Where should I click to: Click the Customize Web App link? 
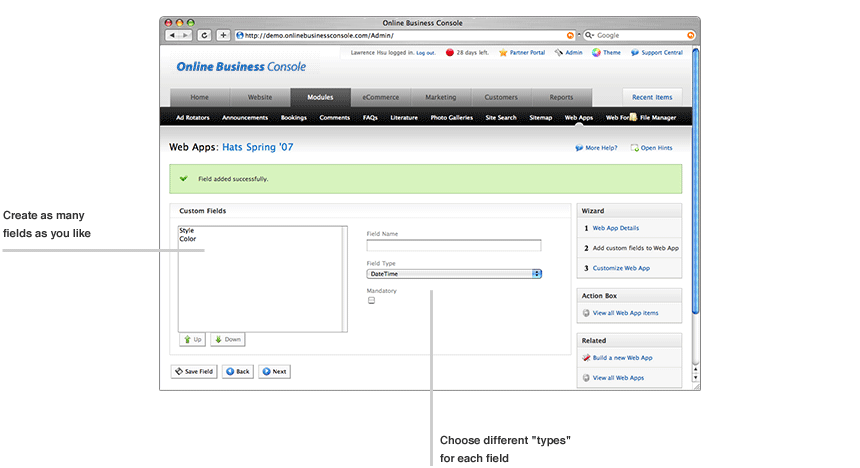coord(621,268)
